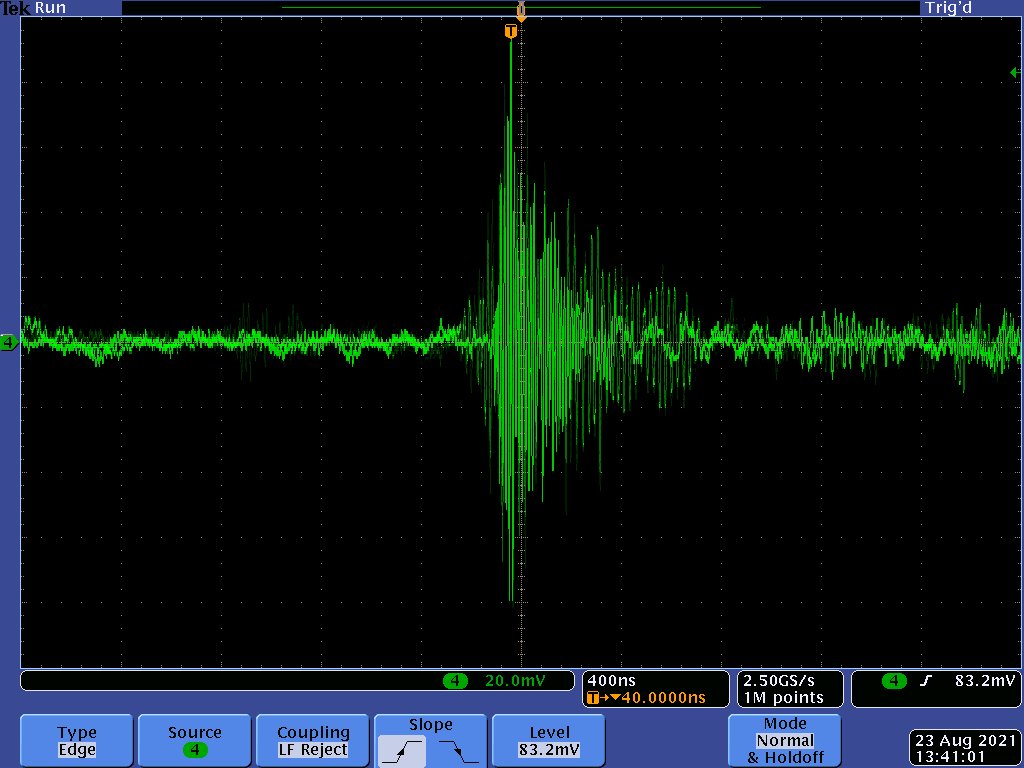Open the trigger Source selection menu
The image size is (1024, 768).
point(195,741)
